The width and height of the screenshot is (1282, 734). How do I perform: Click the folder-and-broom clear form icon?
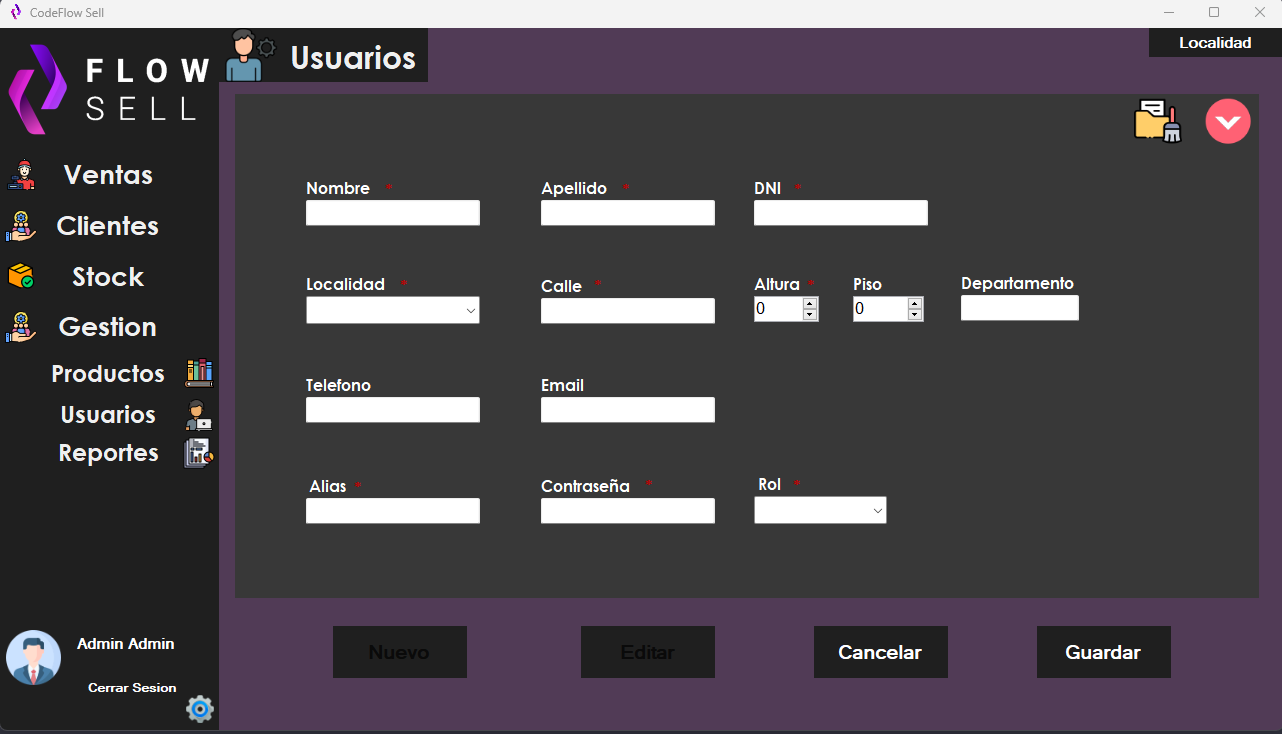(x=1157, y=120)
